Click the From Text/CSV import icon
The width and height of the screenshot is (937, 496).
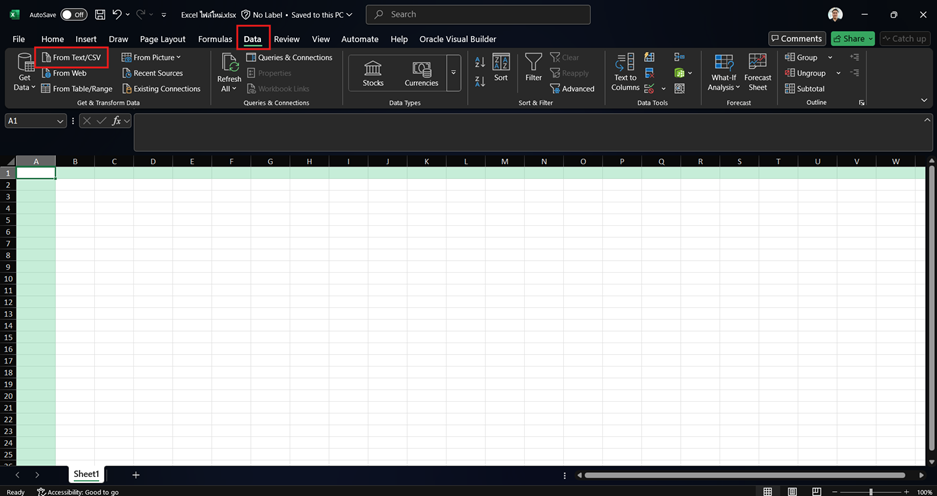45,58
